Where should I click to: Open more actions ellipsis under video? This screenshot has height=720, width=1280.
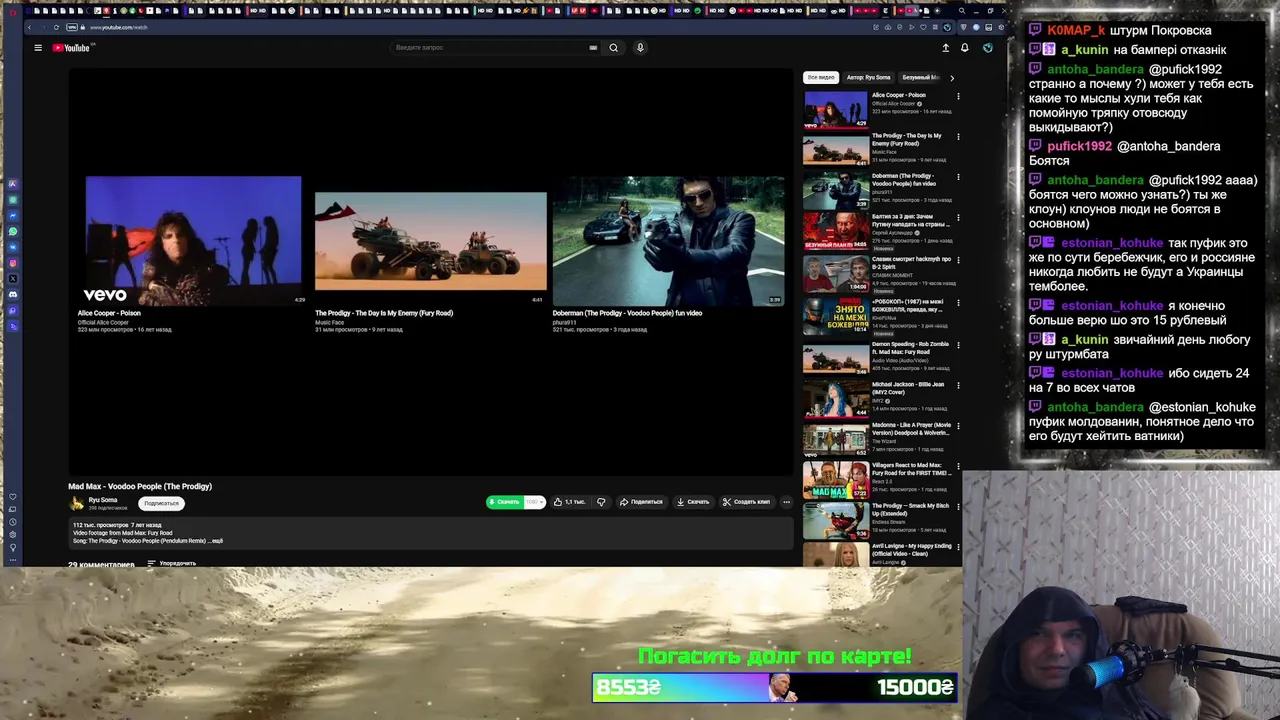click(787, 502)
